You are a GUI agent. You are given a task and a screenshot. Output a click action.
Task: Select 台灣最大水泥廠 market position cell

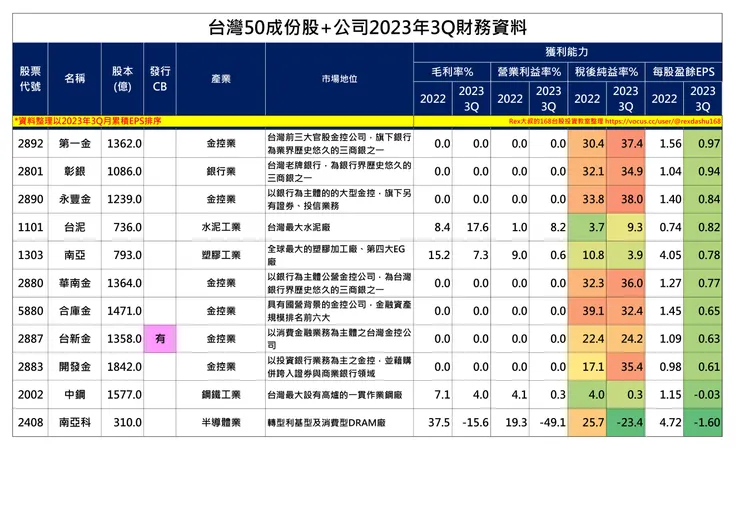pyautogui.click(x=339, y=227)
